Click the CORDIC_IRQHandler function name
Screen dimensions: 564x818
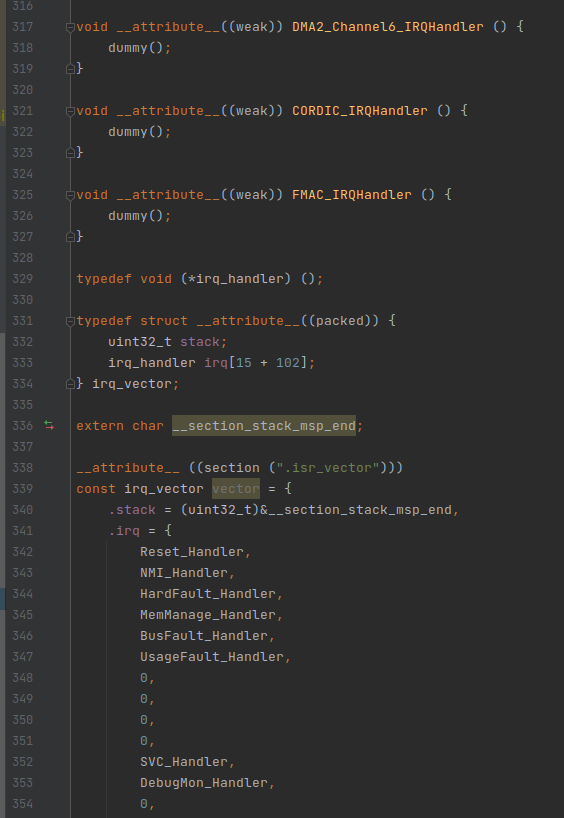(359, 111)
